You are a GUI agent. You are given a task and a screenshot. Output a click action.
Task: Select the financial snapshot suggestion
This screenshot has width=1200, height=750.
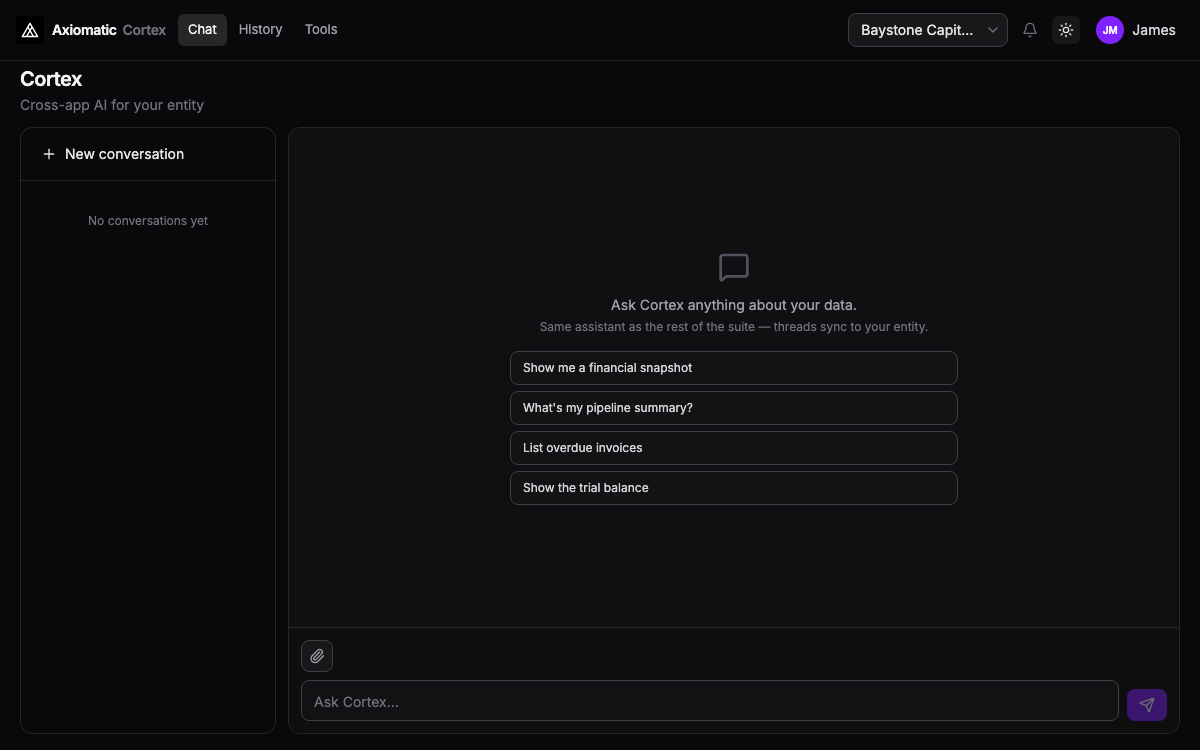click(x=733, y=368)
